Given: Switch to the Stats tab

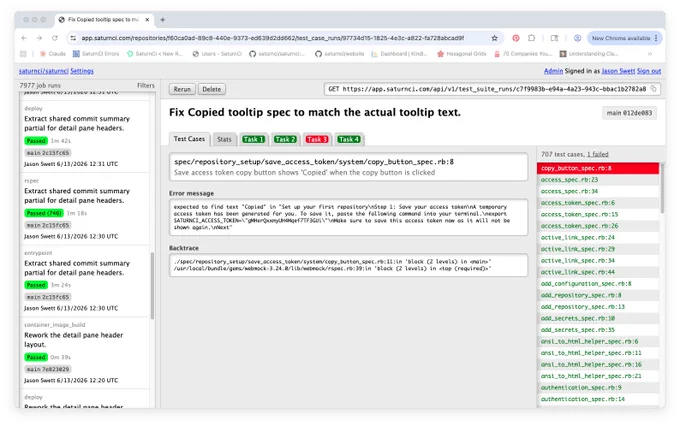Looking at the screenshot, I should pyautogui.click(x=224, y=139).
